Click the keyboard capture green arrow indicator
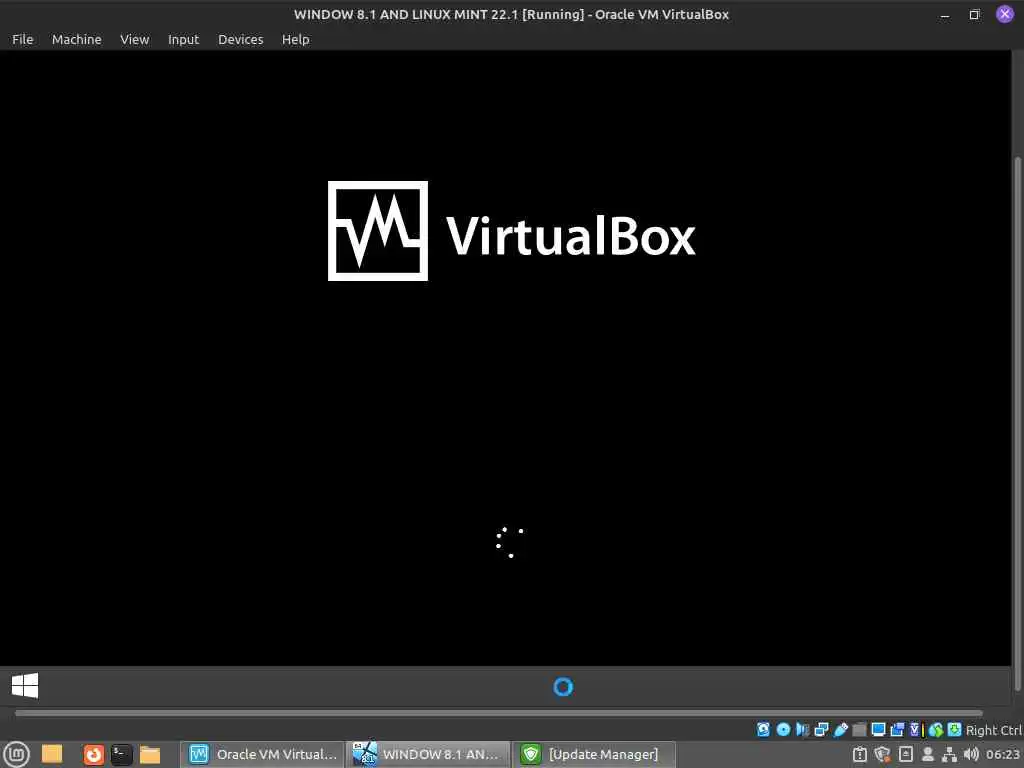 (954, 729)
